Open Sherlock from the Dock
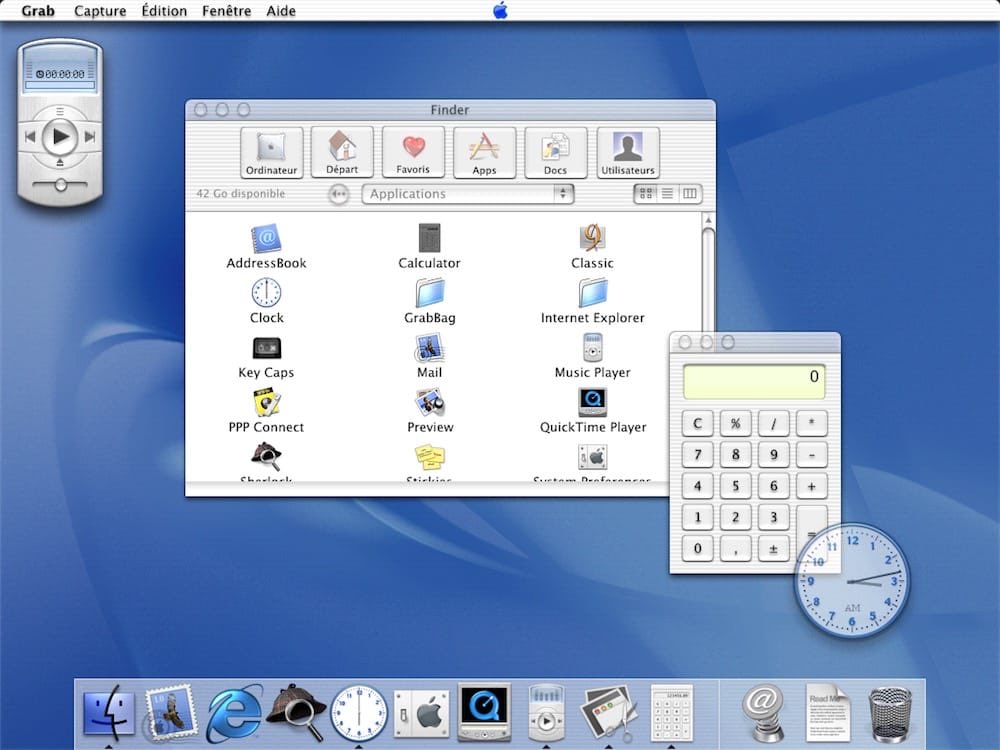Viewport: 1000px width, 750px height. tap(295, 712)
